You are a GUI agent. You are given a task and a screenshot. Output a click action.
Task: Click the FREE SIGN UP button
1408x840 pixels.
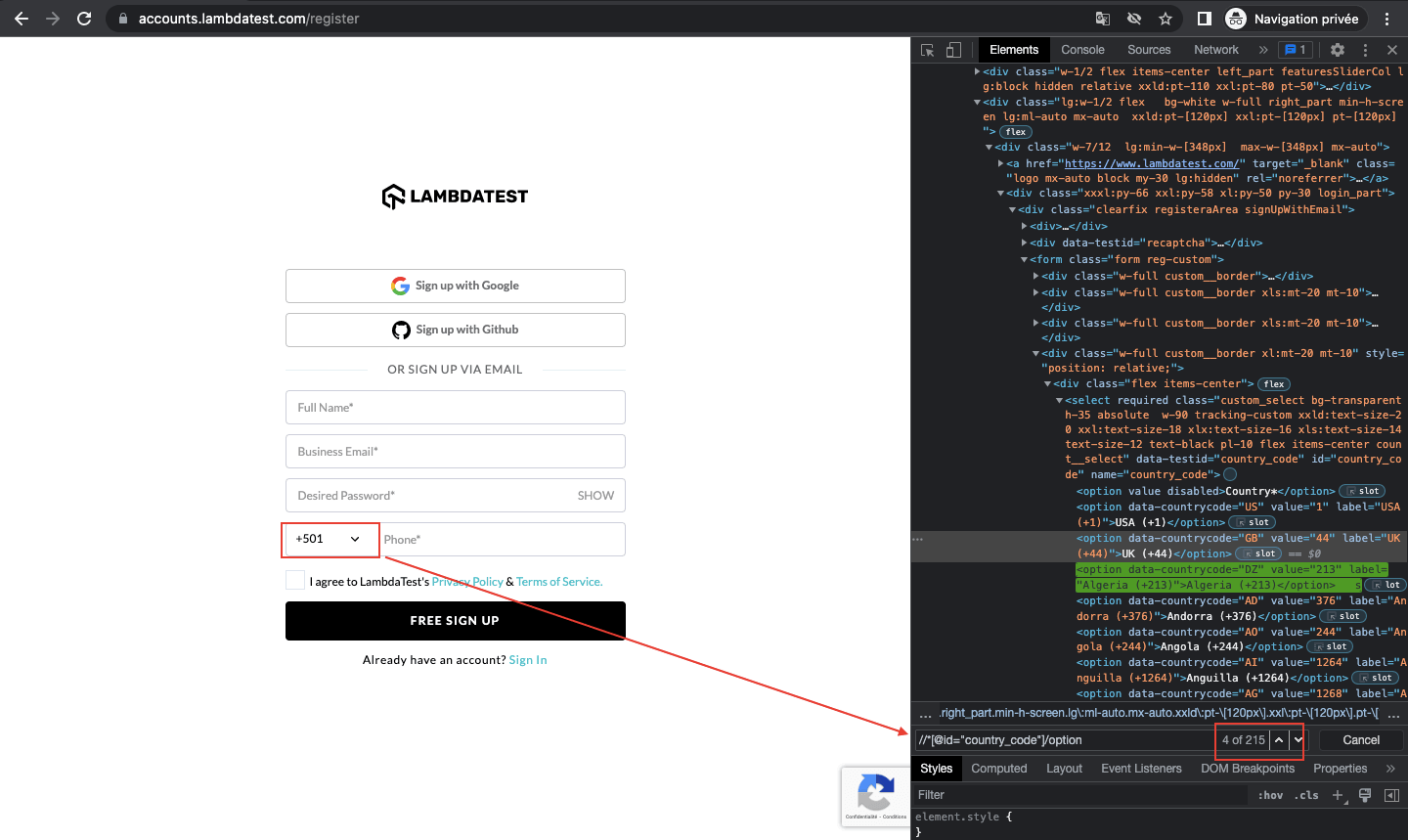coord(455,620)
